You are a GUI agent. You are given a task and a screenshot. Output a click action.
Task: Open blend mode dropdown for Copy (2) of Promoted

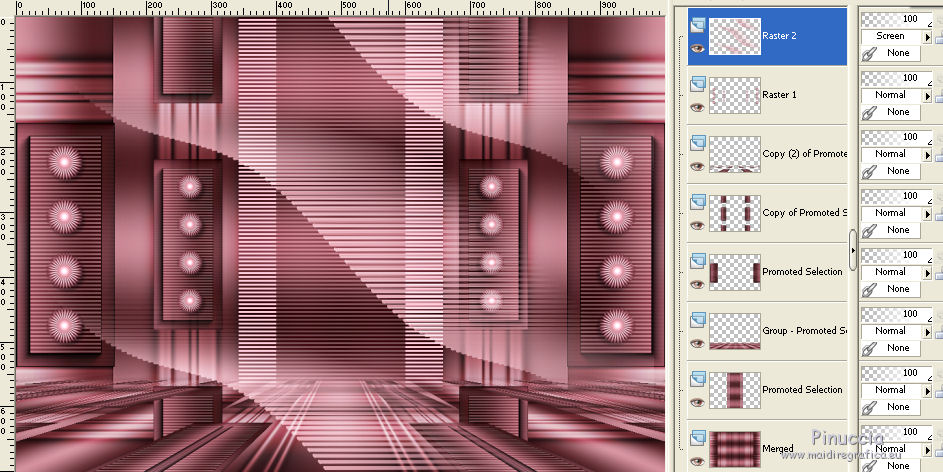tap(927, 154)
